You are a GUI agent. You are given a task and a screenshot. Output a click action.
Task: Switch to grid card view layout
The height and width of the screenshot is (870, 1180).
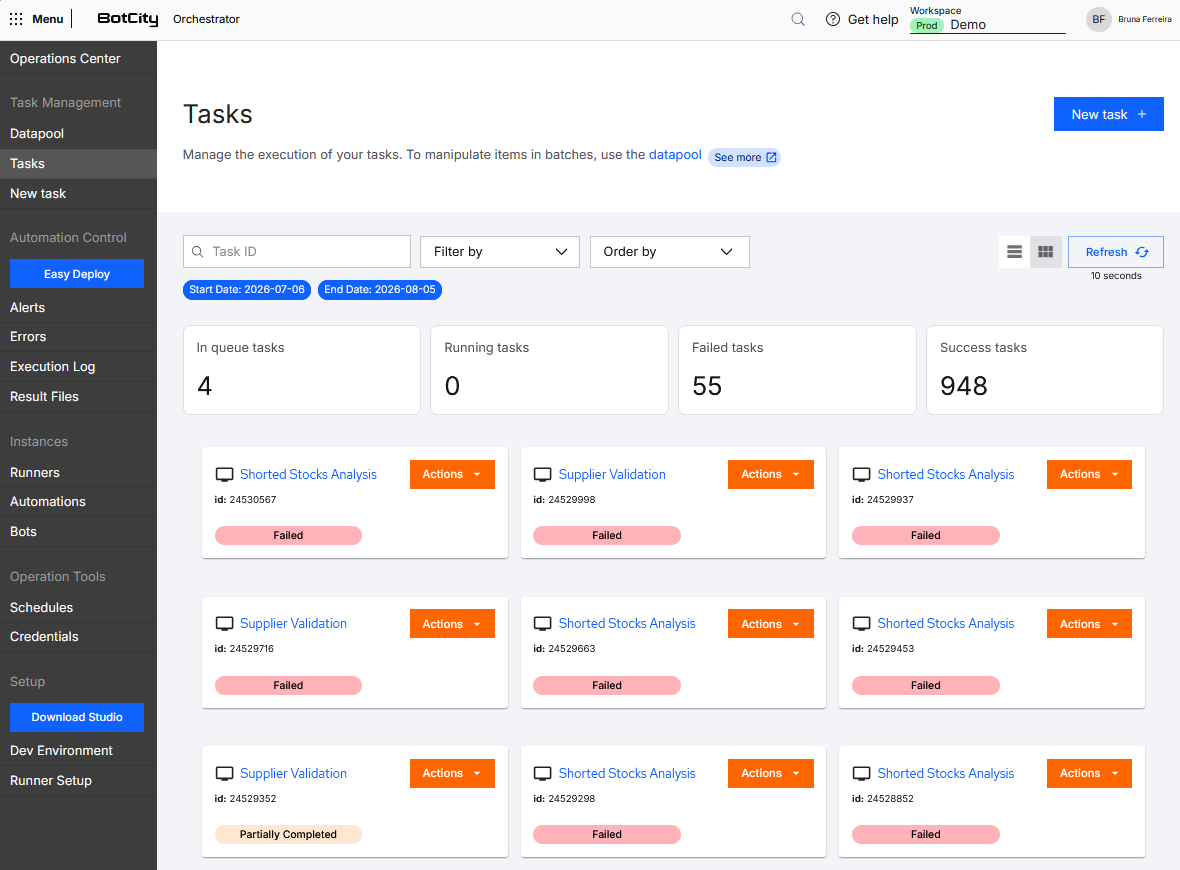point(1045,251)
